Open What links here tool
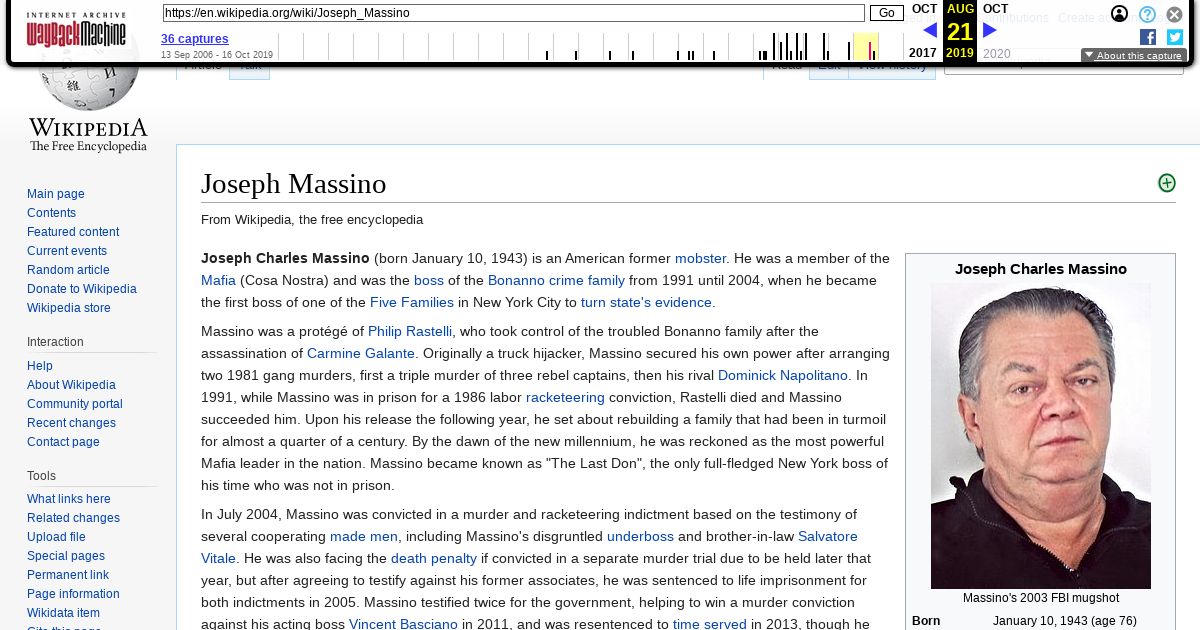The image size is (1200, 630). click(x=69, y=499)
